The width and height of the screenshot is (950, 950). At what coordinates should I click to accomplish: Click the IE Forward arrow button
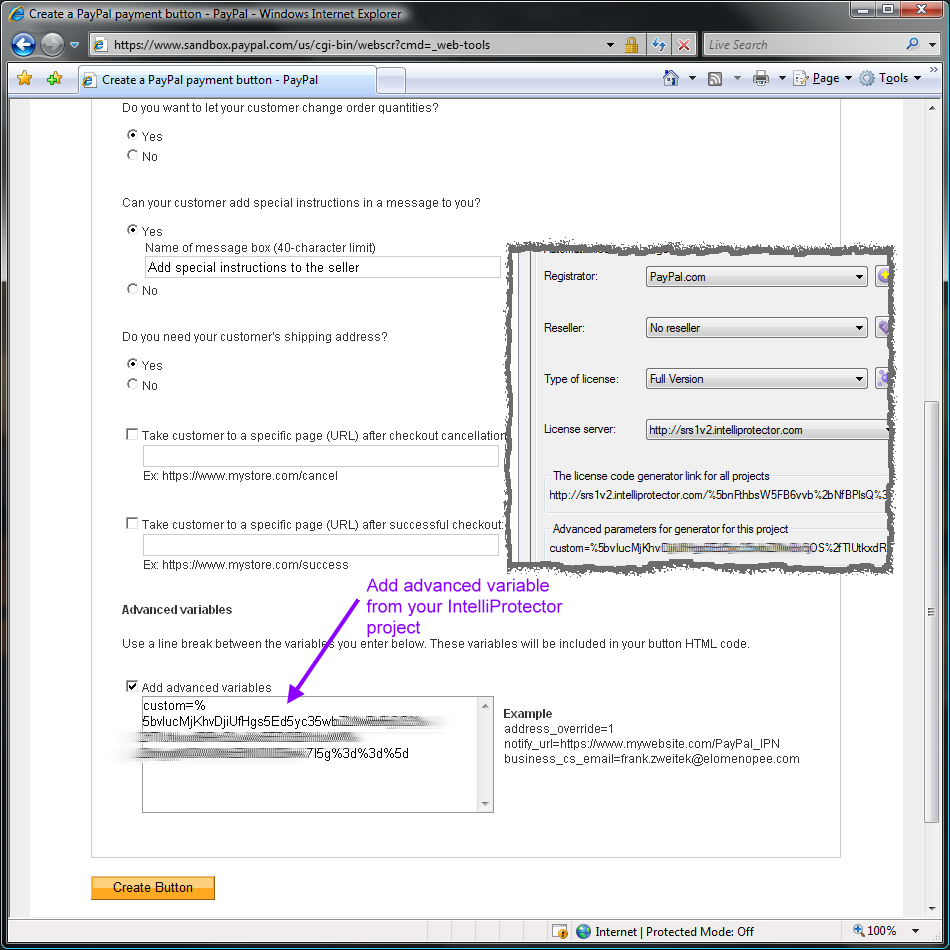(52, 44)
